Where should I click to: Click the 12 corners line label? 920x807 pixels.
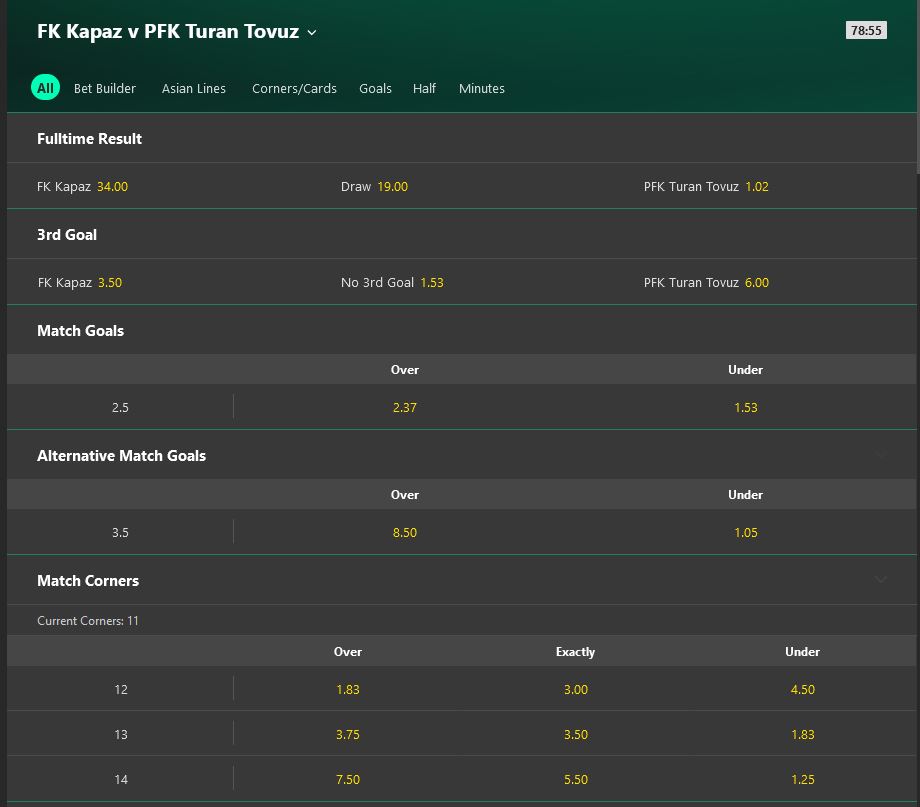click(121, 690)
